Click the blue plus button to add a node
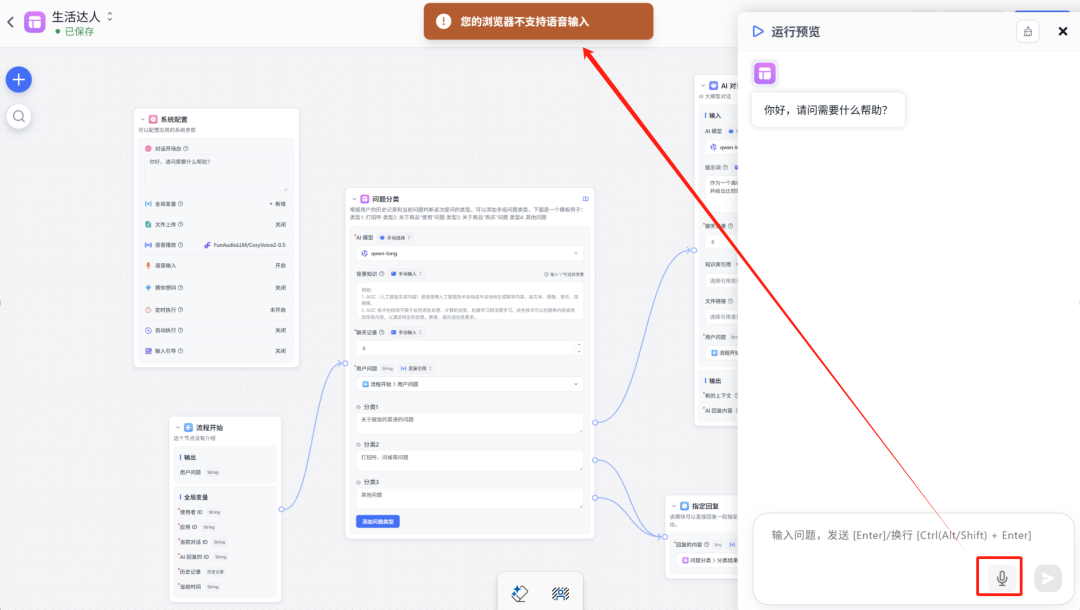 18,79
